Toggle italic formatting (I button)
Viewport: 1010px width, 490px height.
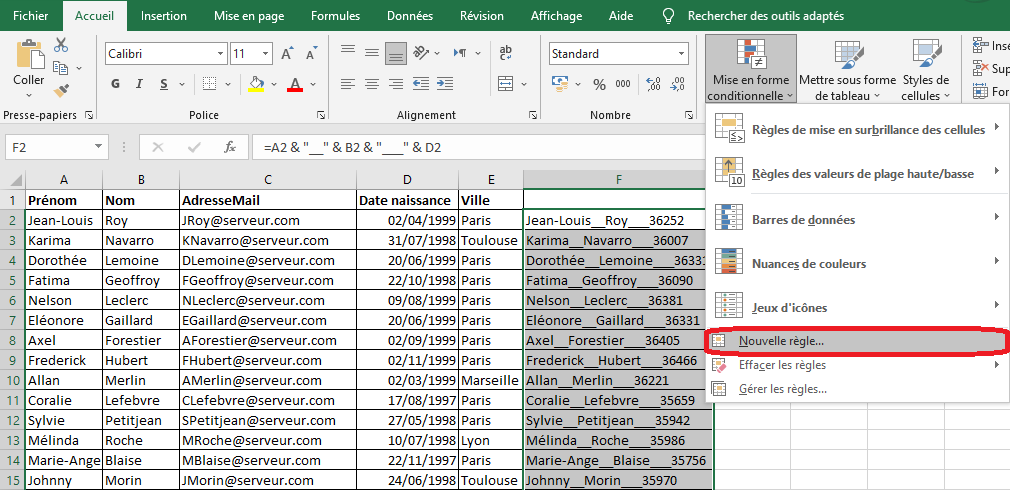[140, 85]
